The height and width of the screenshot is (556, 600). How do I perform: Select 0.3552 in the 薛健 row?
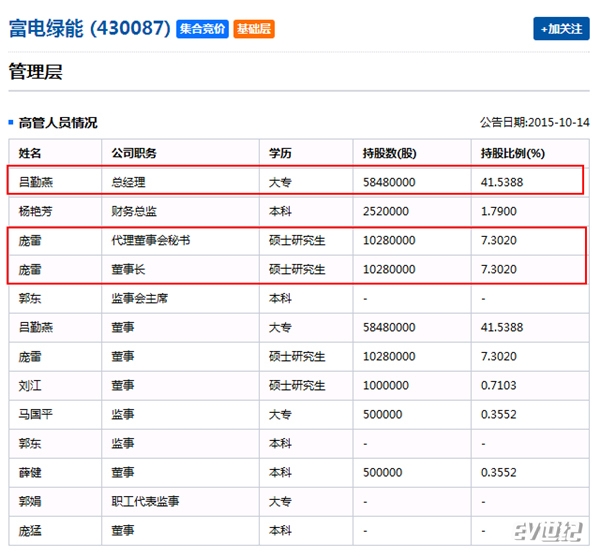[499, 473]
